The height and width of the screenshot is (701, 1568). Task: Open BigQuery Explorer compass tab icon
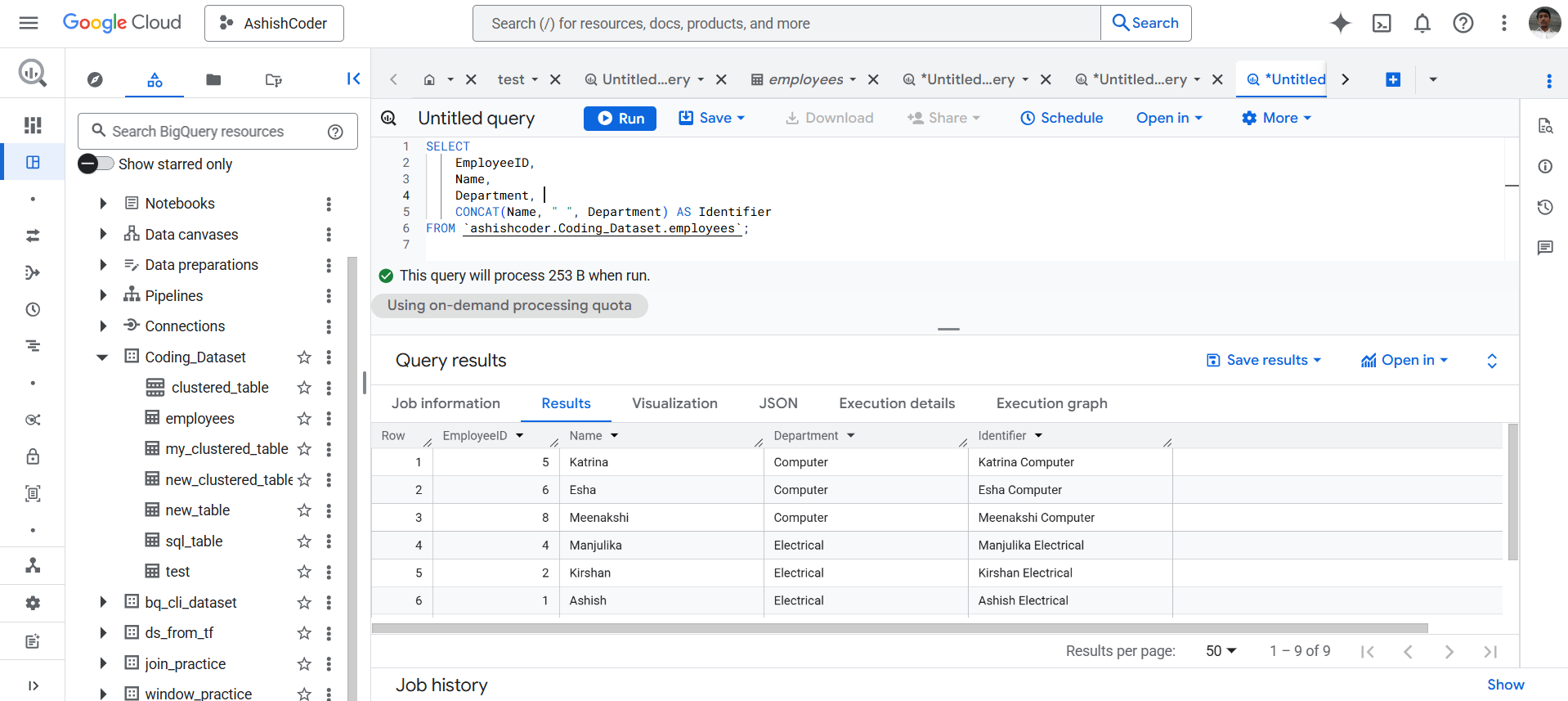[x=95, y=79]
